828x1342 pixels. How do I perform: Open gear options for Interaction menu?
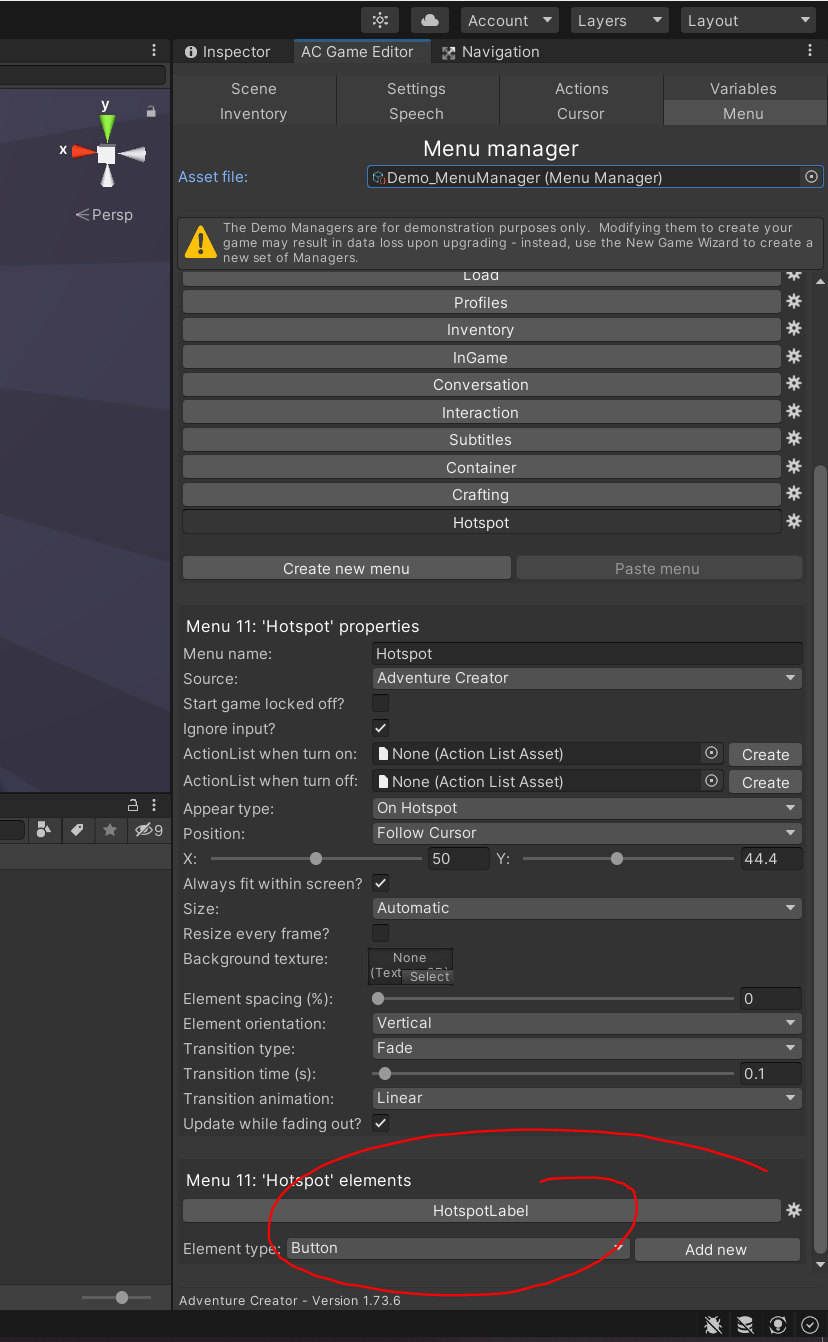[794, 411]
